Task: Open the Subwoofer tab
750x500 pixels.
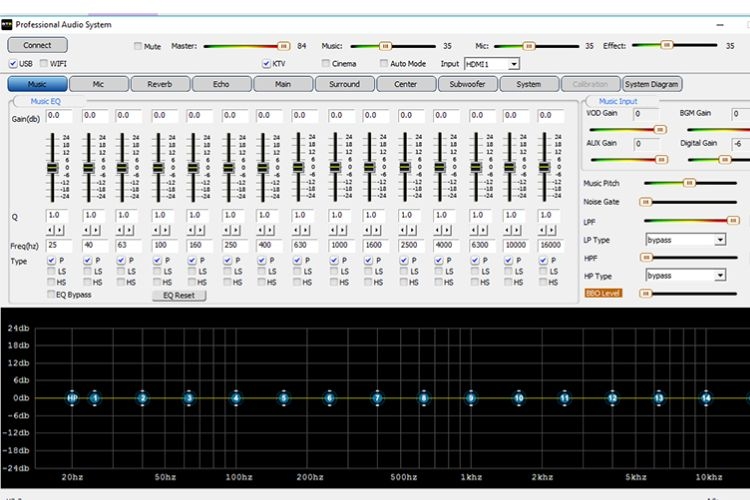Action: tap(467, 84)
